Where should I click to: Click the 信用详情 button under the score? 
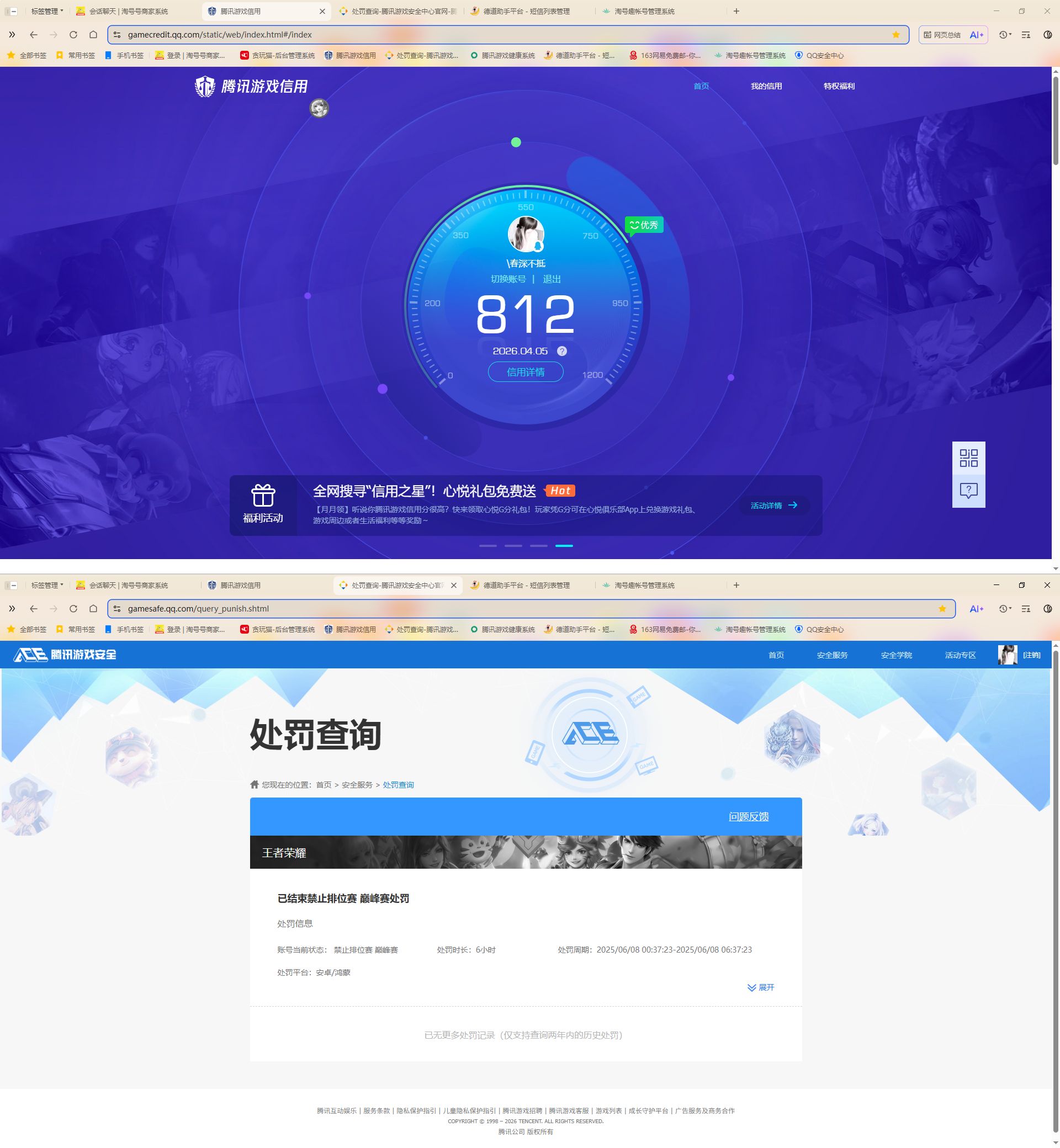click(x=524, y=372)
